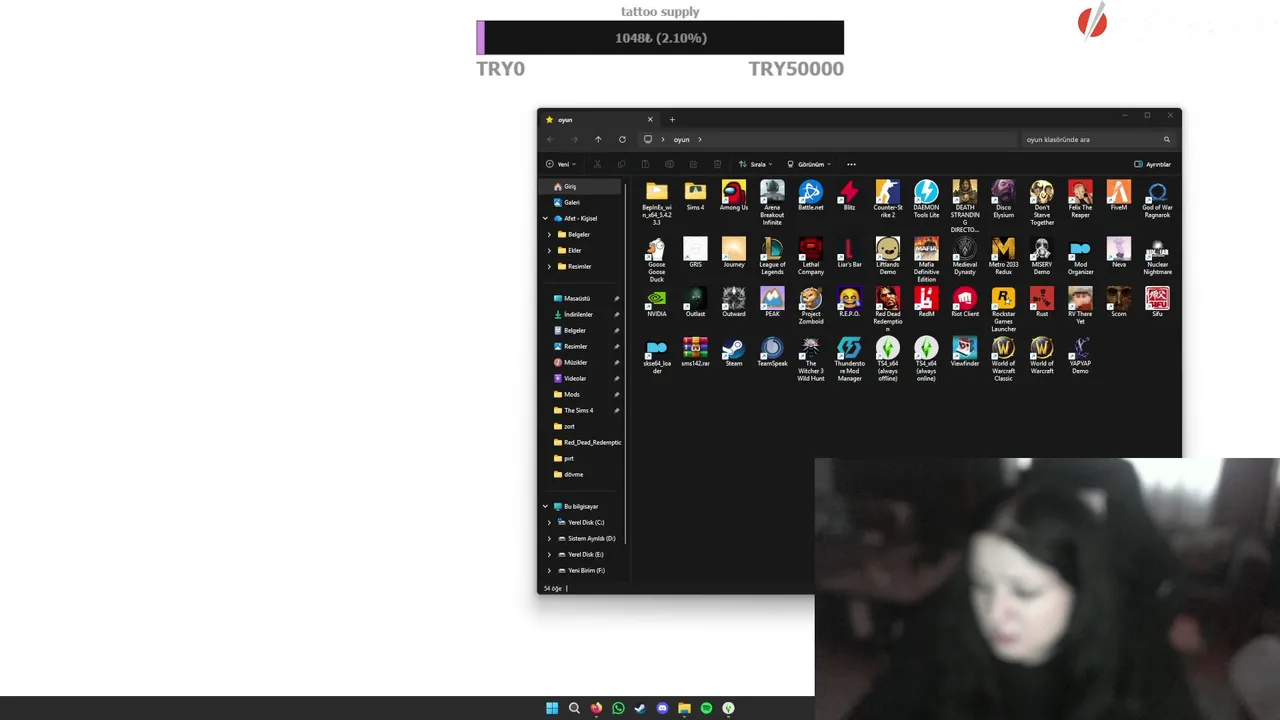
Task: Select the NVIDIA shortcut
Action: 656,303
